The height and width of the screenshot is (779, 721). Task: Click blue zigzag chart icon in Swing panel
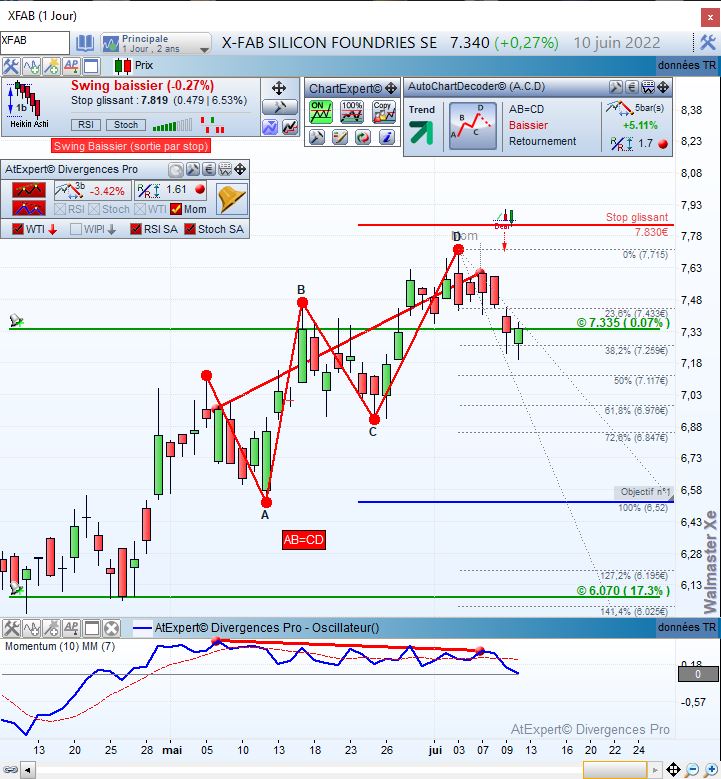[270, 127]
